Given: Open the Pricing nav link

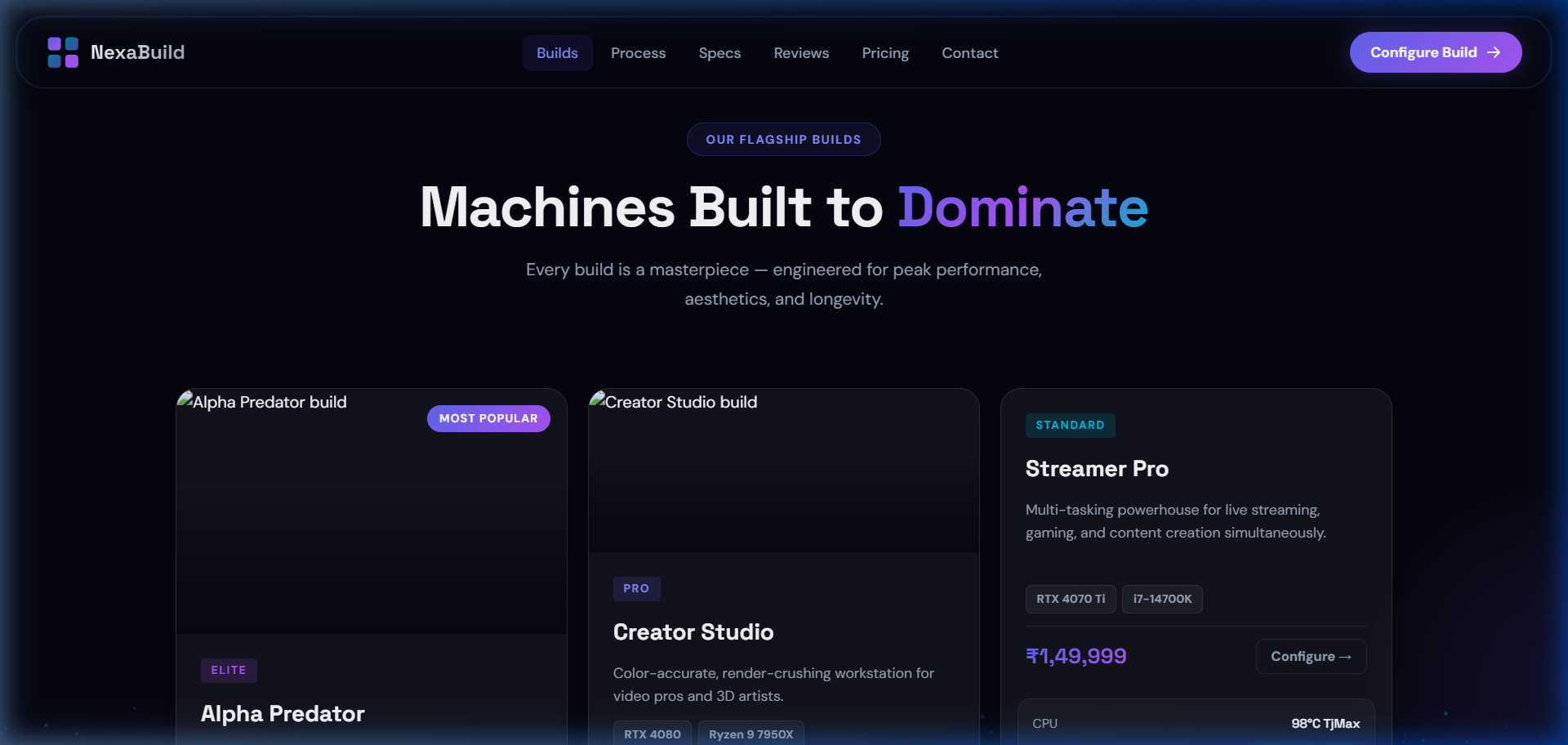Looking at the screenshot, I should tap(885, 53).
